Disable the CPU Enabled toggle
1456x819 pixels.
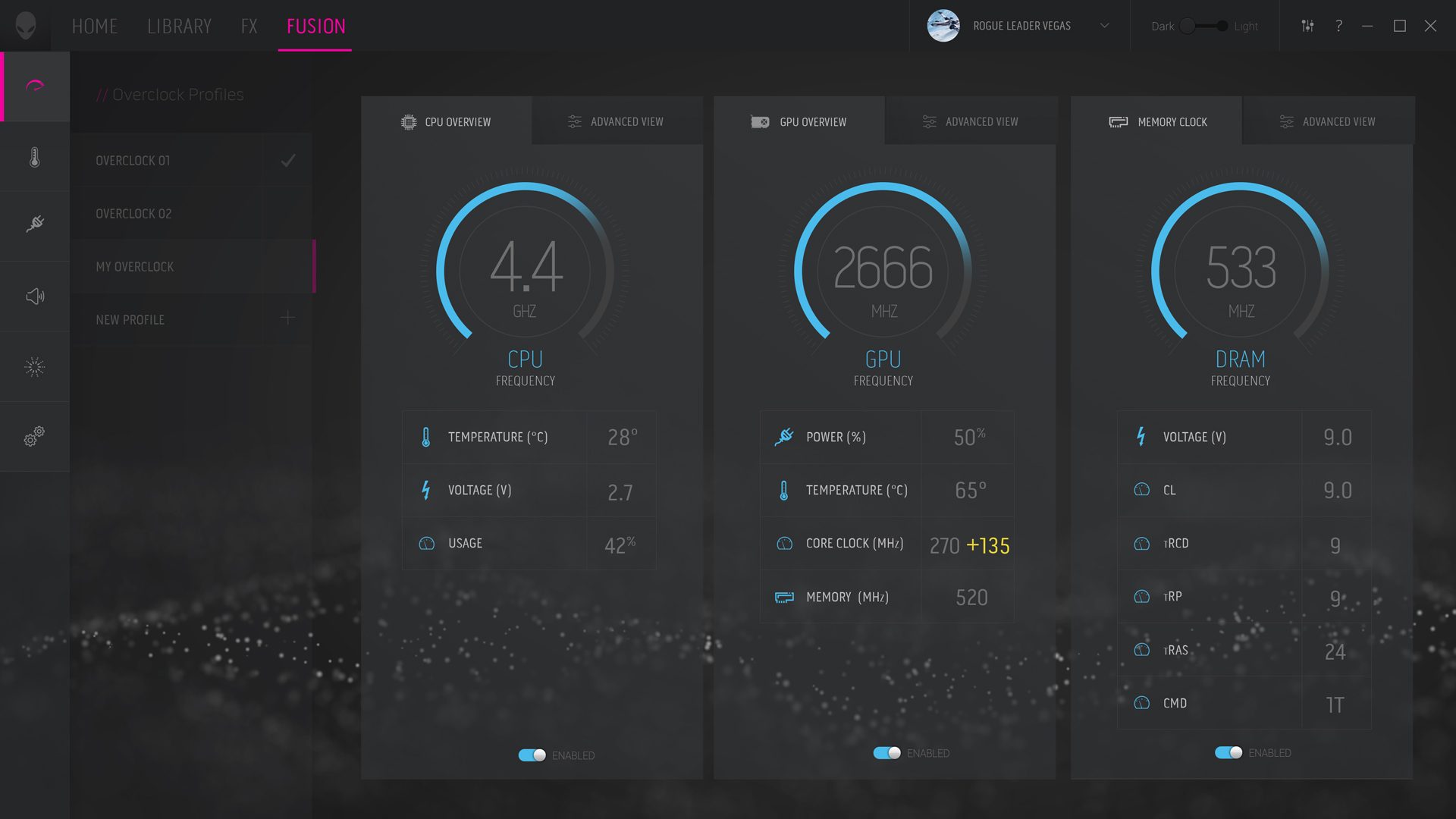pyautogui.click(x=532, y=755)
